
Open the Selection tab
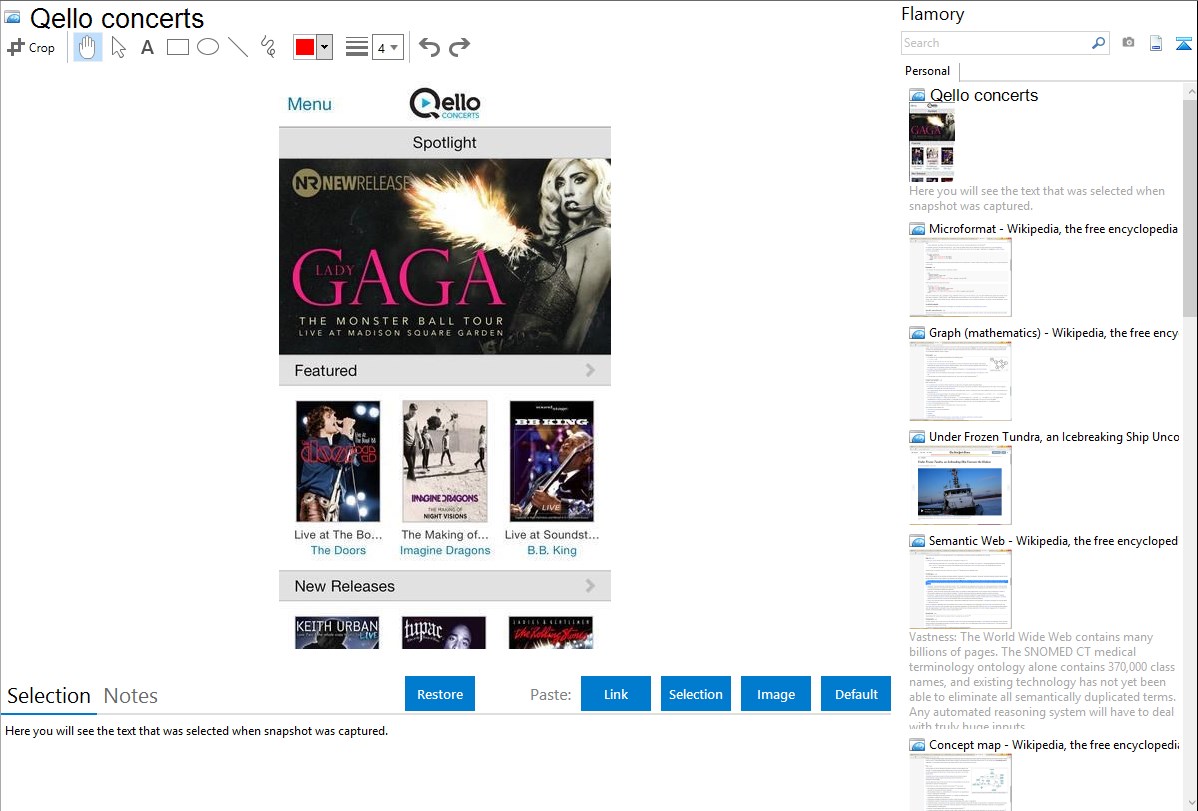tap(49, 696)
